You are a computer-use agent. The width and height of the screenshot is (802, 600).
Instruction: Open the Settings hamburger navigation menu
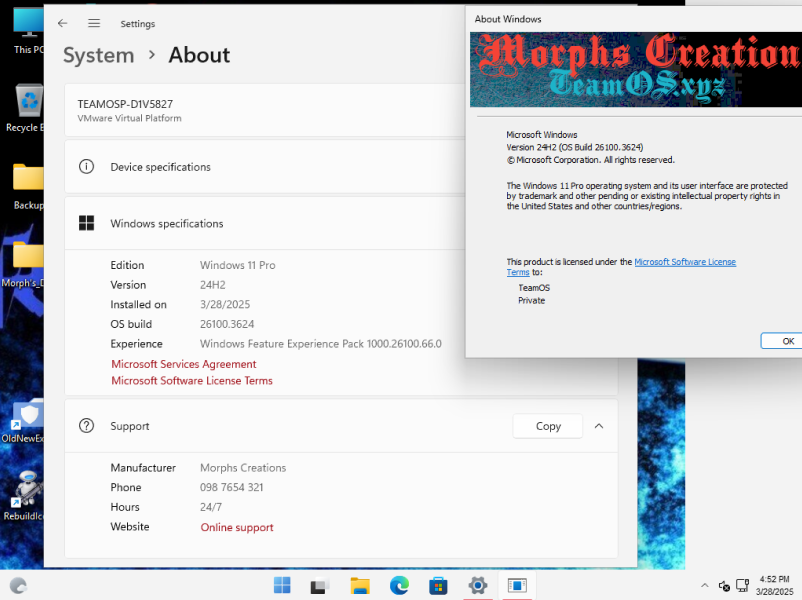[94, 23]
